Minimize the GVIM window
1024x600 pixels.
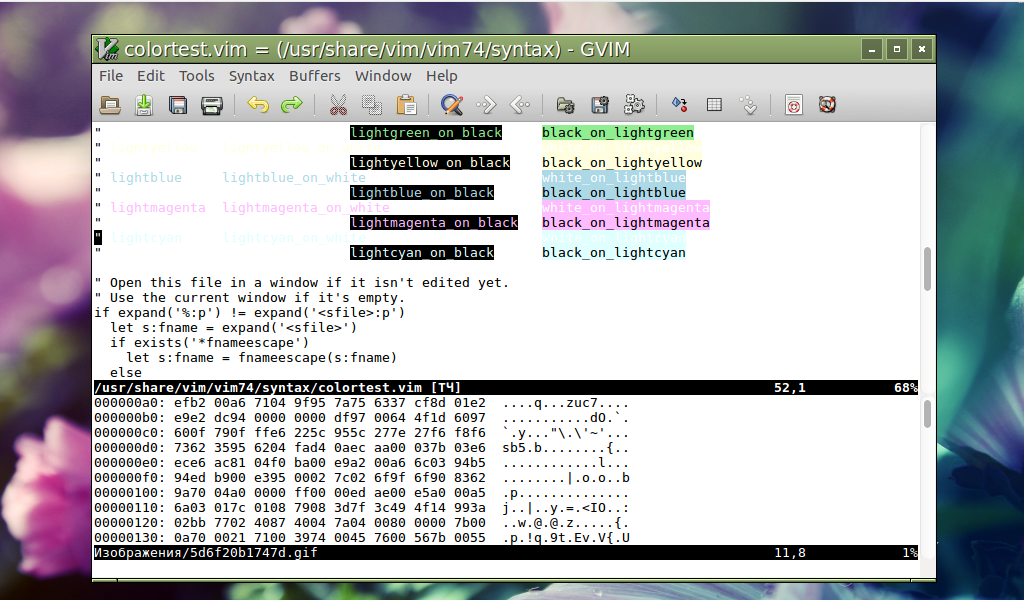coord(871,49)
